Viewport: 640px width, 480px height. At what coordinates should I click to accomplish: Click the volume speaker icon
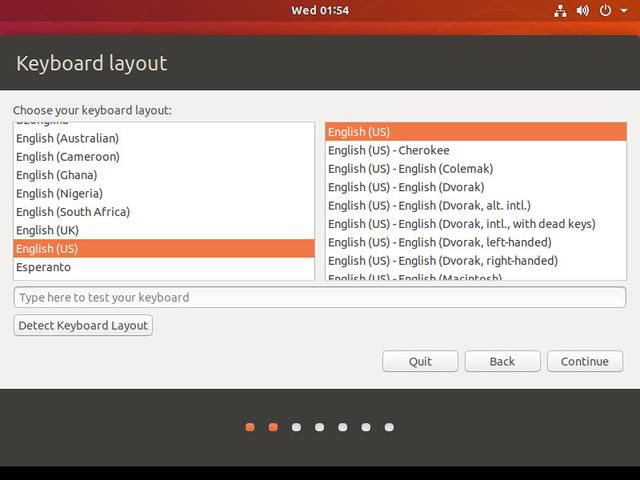pyautogui.click(x=583, y=11)
